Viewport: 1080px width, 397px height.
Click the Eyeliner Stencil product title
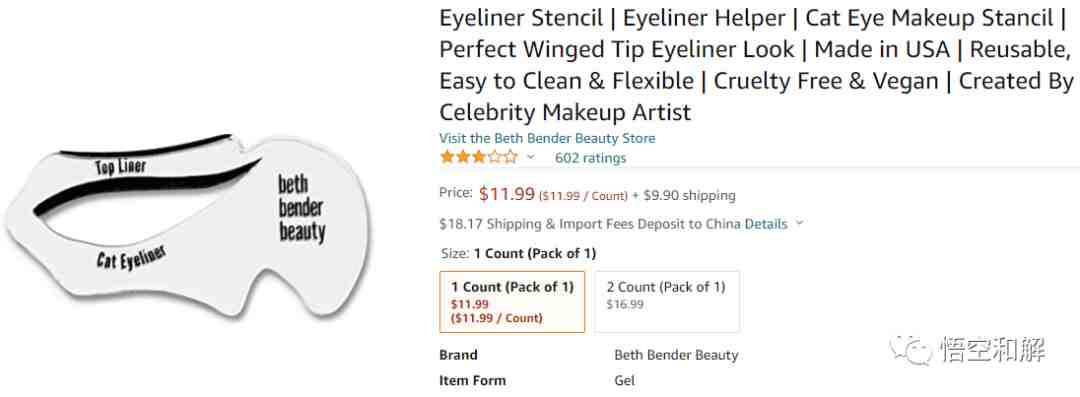coord(756,65)
